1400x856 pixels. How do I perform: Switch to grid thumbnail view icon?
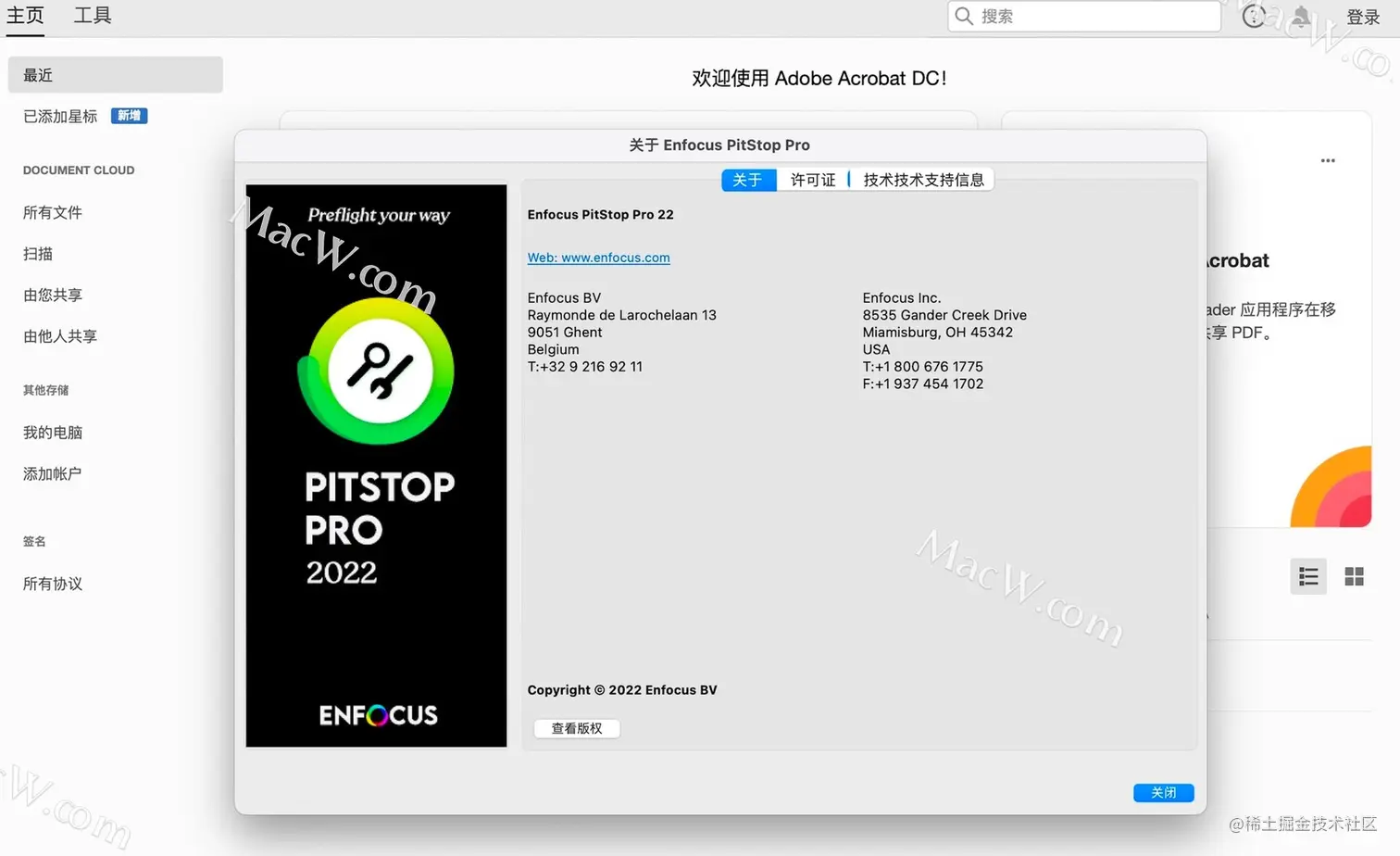(x=1354, y=576)
